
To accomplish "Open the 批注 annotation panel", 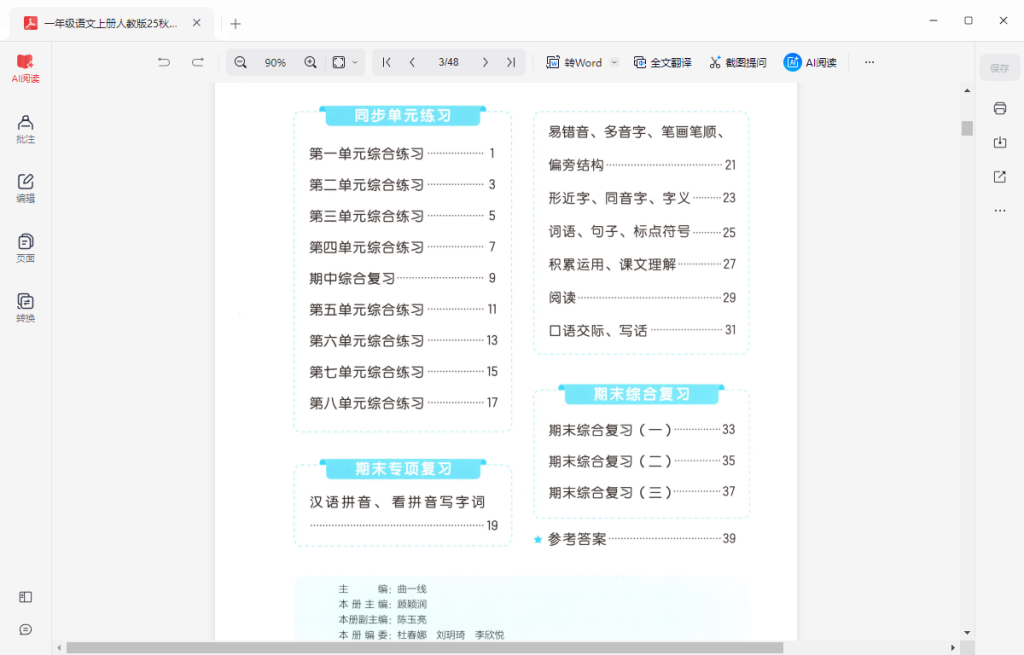I will pos(24,131).
